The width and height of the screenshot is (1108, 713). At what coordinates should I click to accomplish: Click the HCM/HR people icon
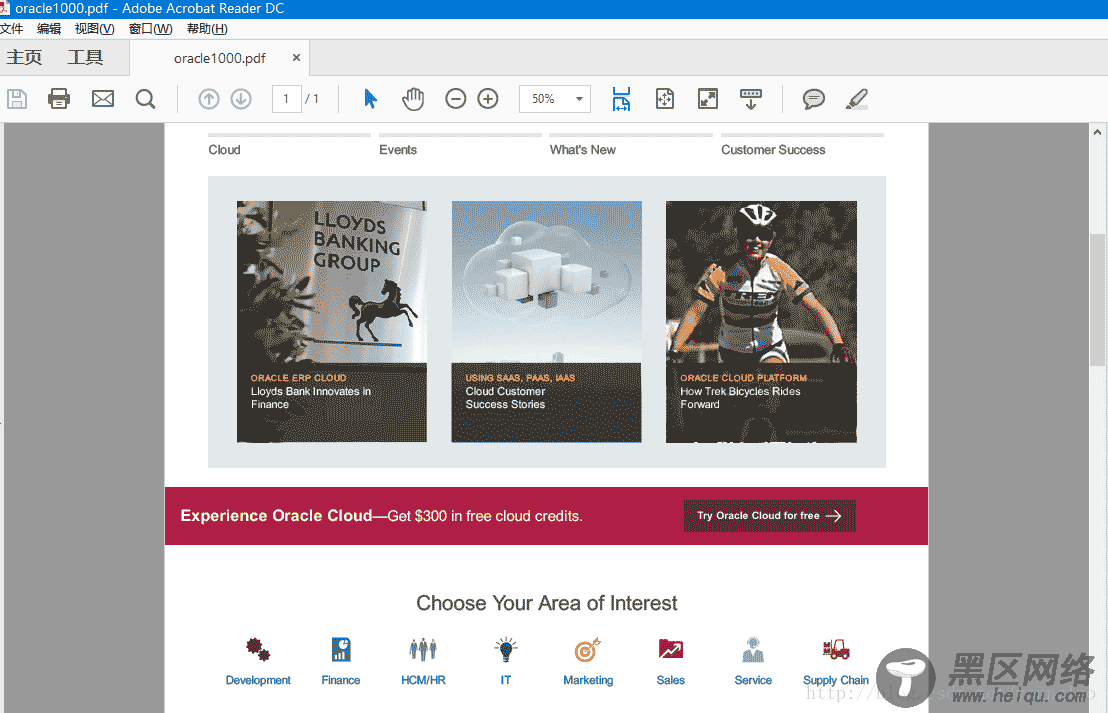tap(423, 649)
